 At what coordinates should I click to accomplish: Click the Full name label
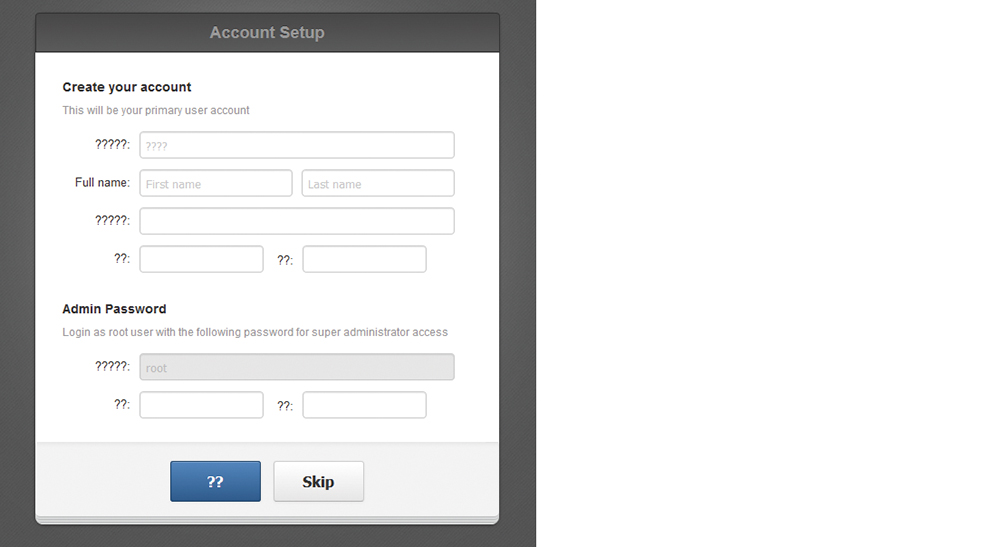coord(102,182)
